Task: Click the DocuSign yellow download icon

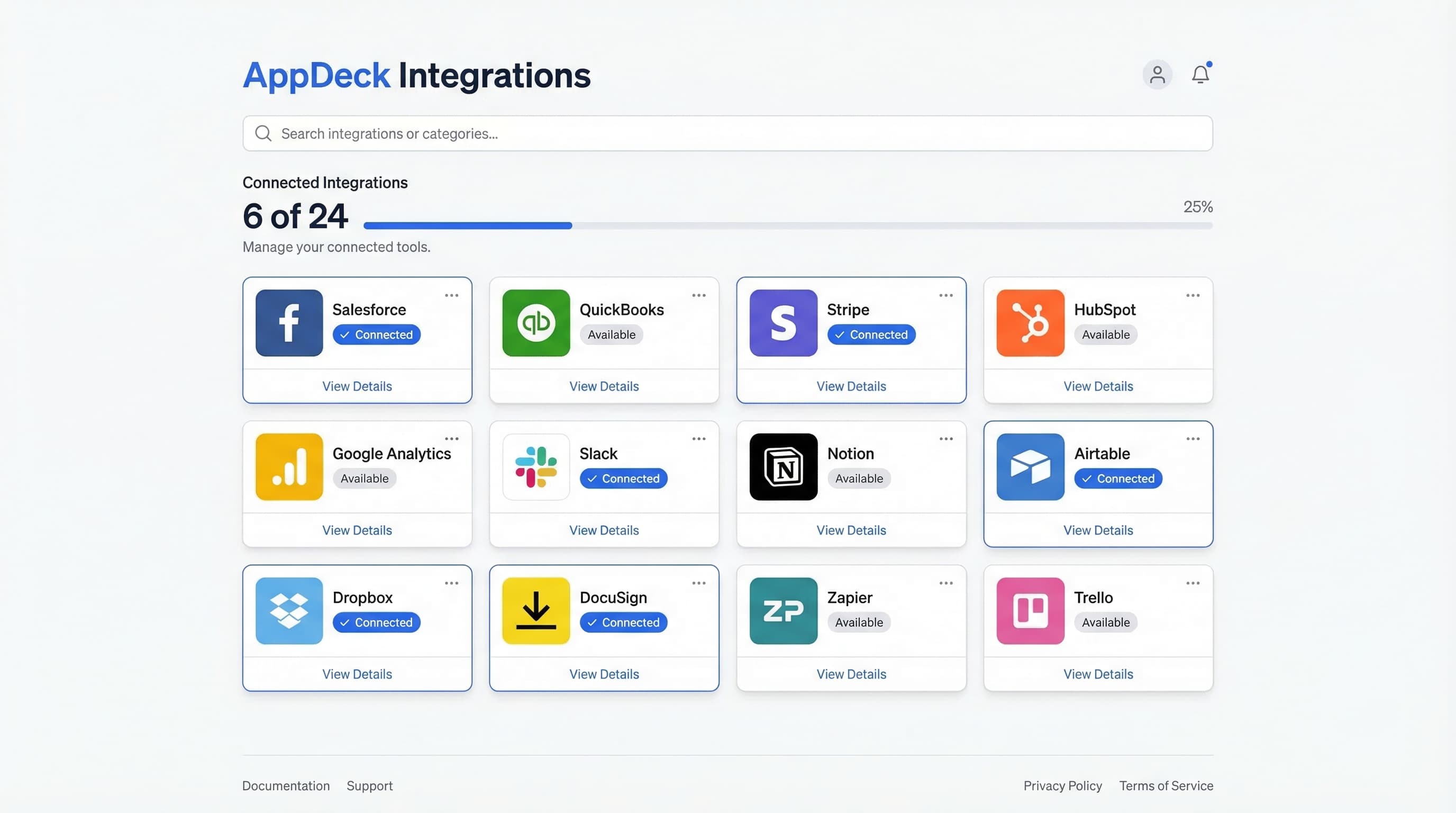Action: [536, 611]
